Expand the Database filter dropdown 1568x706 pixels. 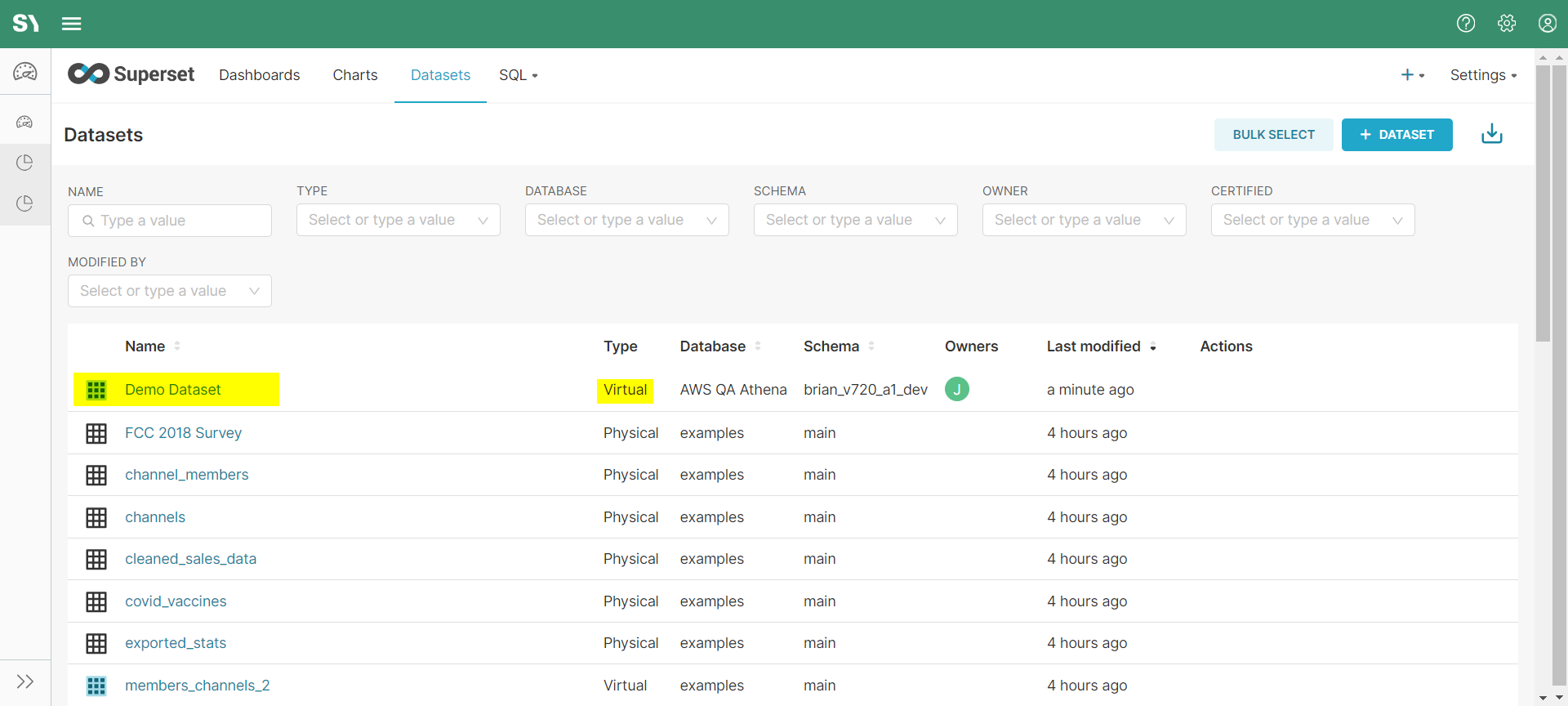[x=626, y=220]
